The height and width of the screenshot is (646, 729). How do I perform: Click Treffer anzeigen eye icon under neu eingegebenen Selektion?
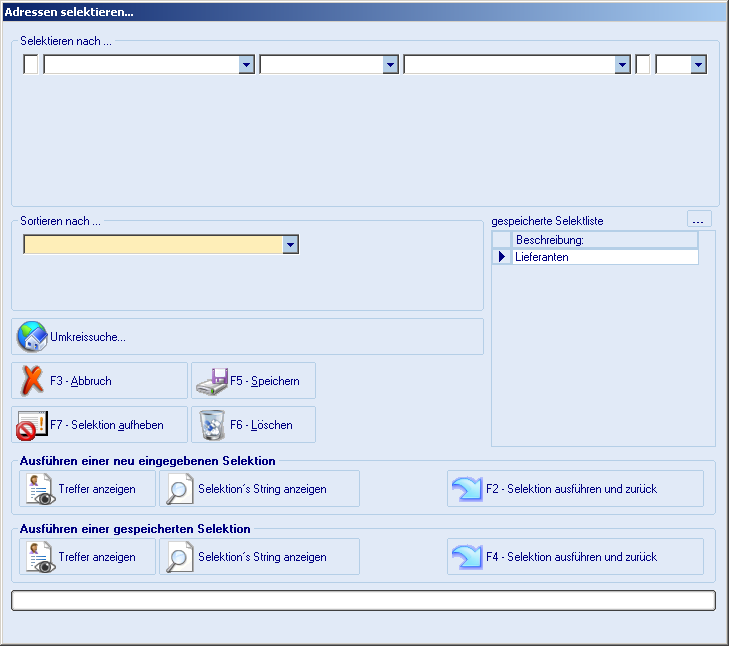click(40, 489)
